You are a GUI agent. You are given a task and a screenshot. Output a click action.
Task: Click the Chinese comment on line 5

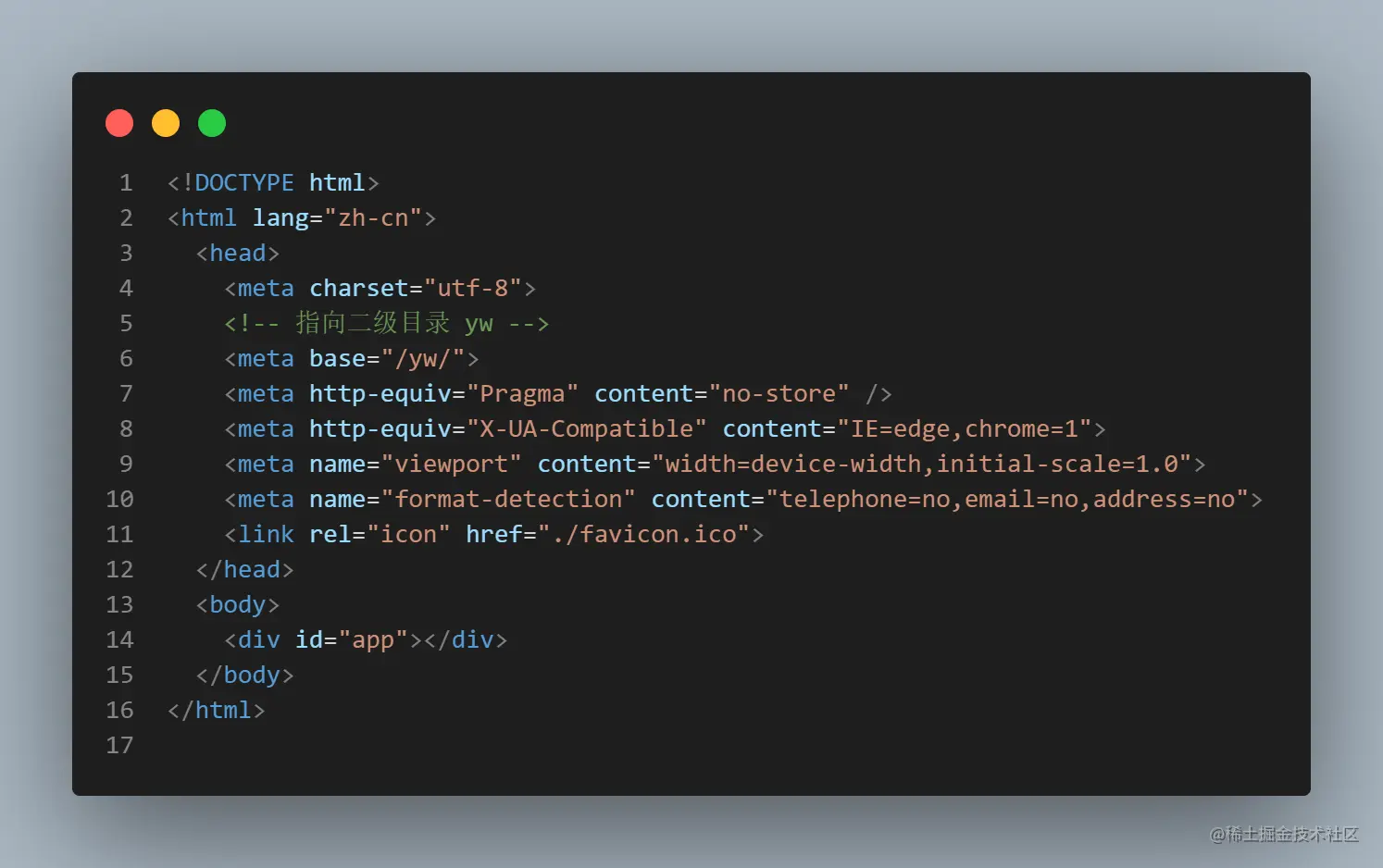click(387, 324)
